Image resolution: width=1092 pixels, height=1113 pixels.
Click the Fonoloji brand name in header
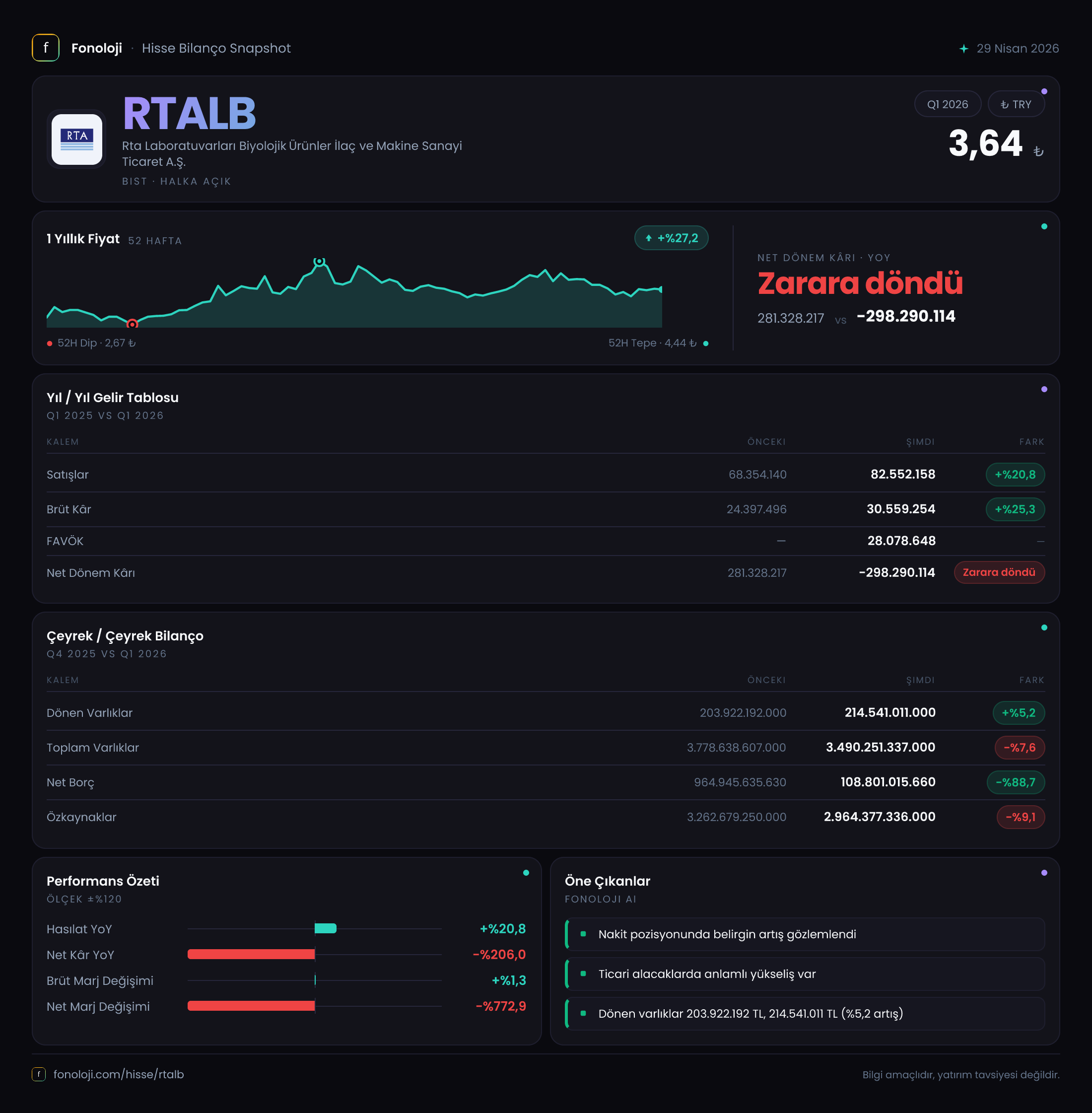click(96, 48)
